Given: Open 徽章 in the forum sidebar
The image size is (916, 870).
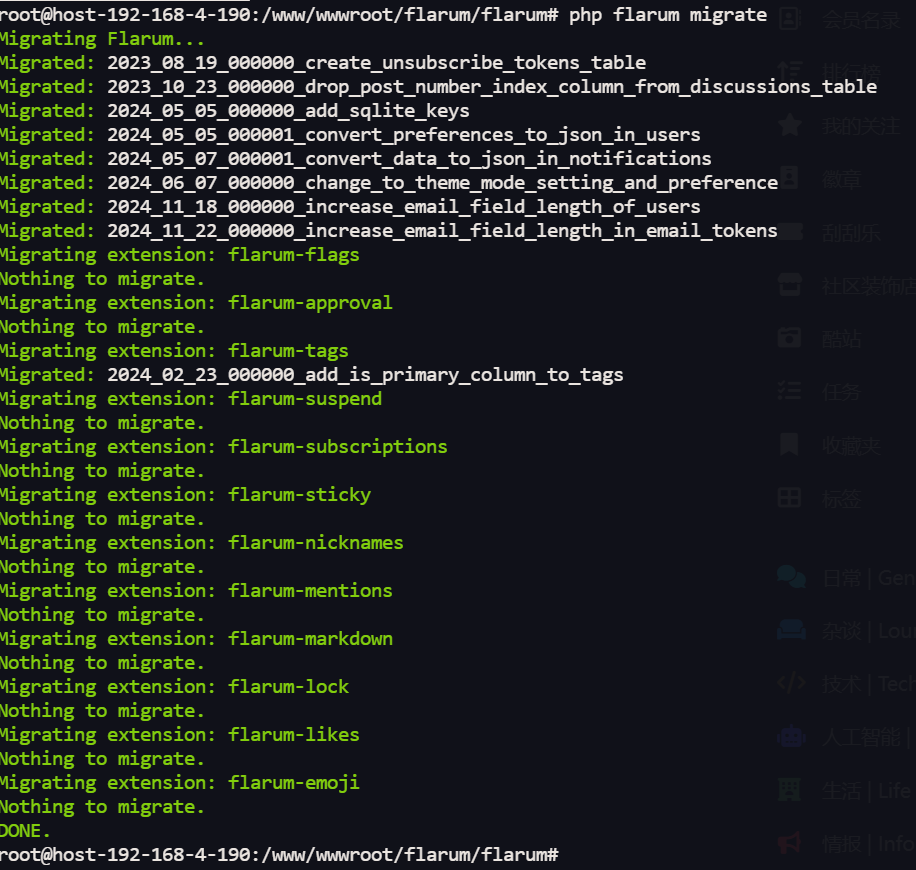Looking at the screenshot, I should (841, 179).
